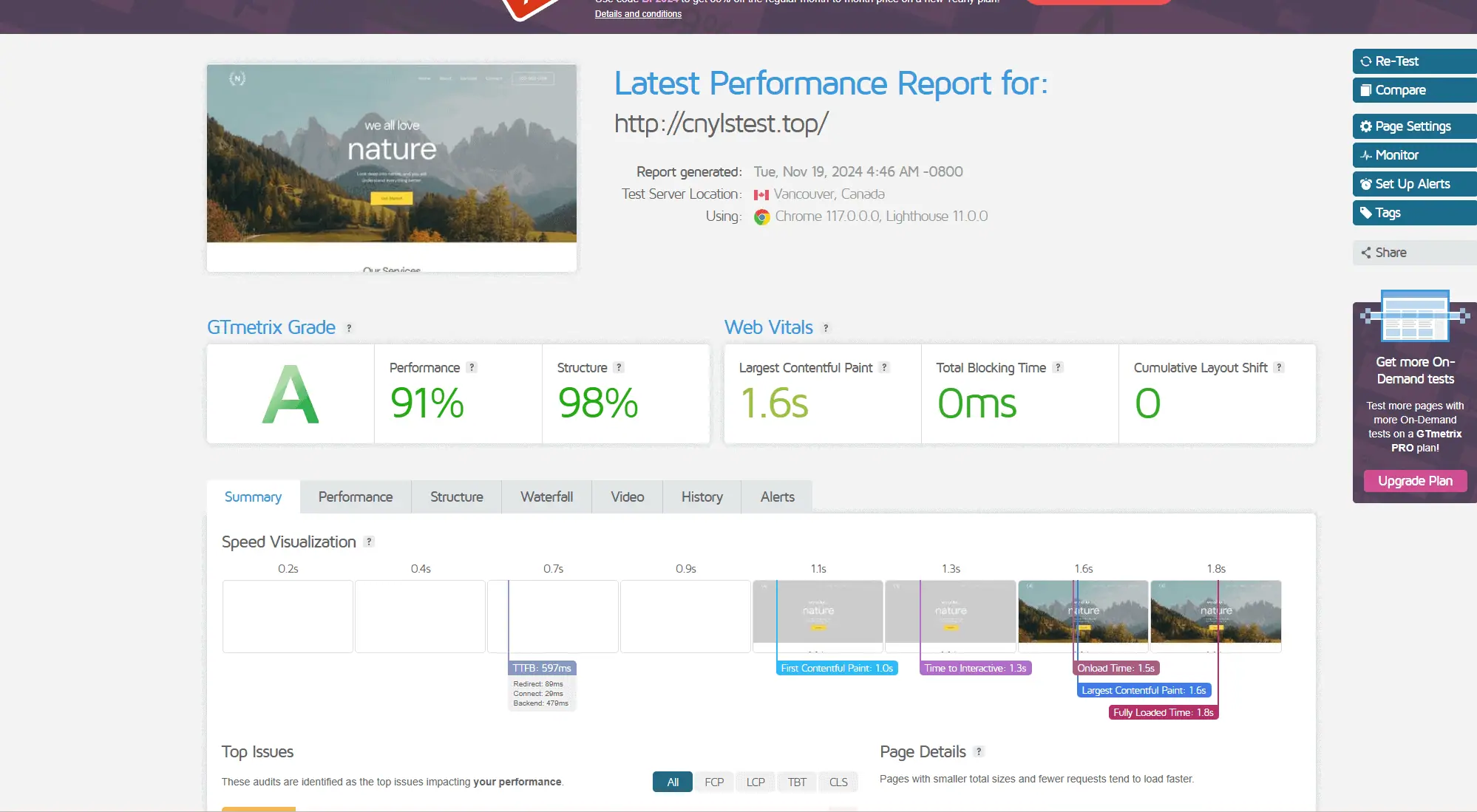Screen dimensions: 1477x812
Task: Click the tested URL http://cnylstest.top/
Action: [721, 123]
